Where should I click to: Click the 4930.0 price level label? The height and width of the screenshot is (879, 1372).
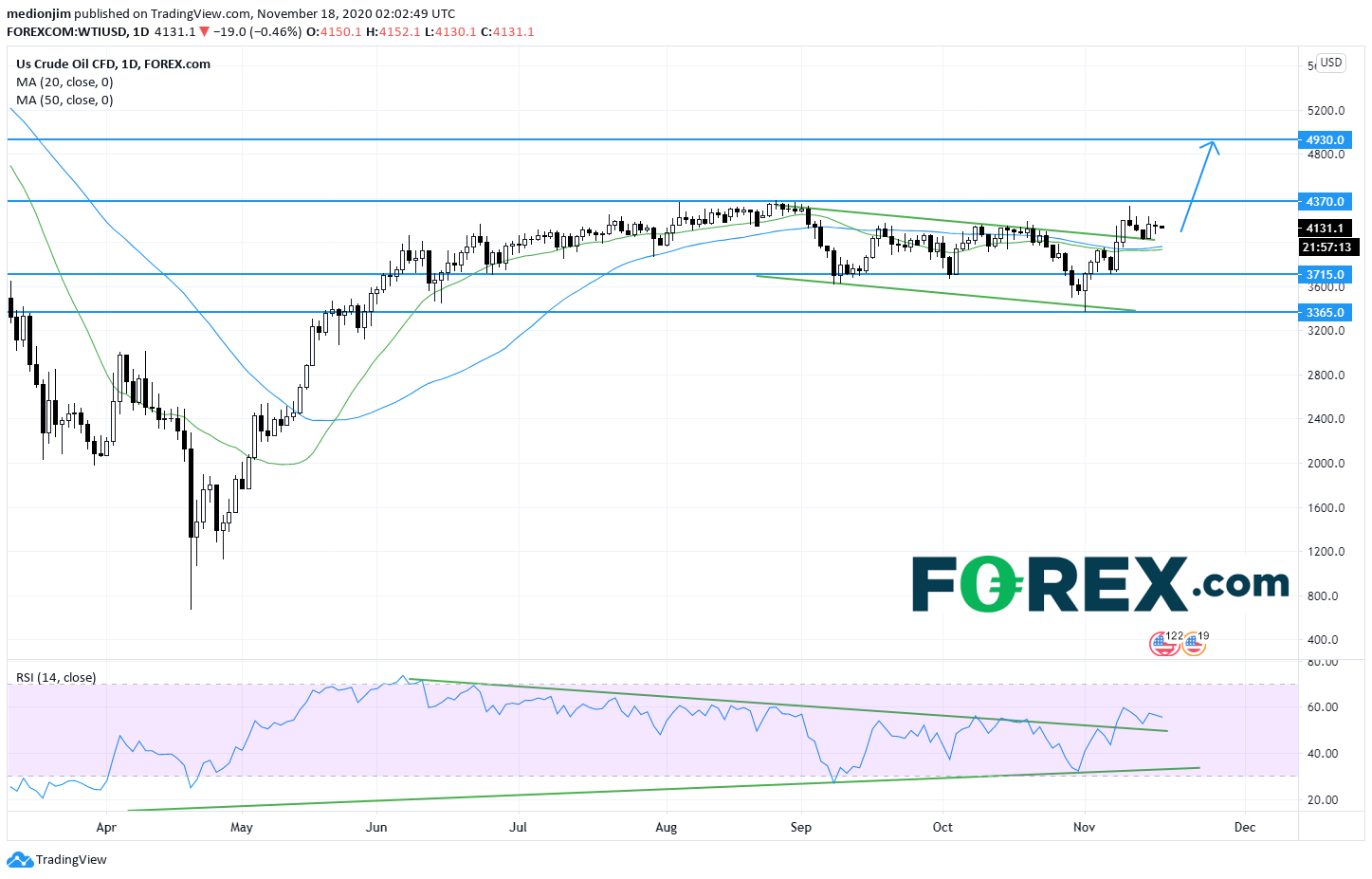click(1325, 140)
